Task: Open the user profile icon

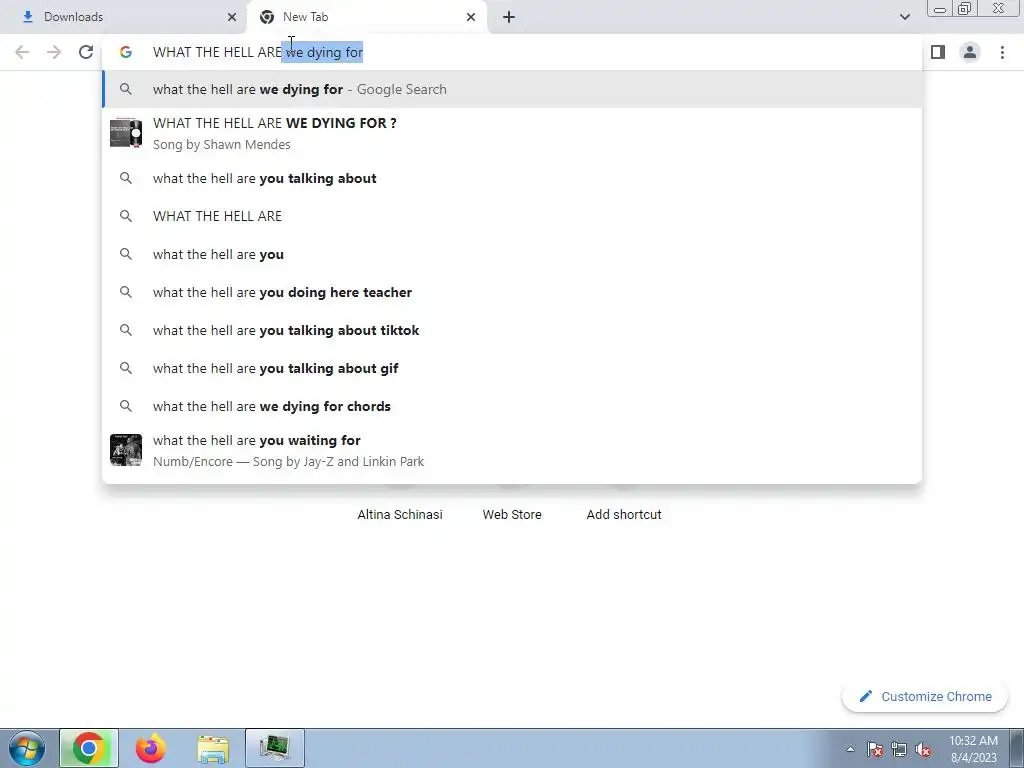Action: coord(970,52)
